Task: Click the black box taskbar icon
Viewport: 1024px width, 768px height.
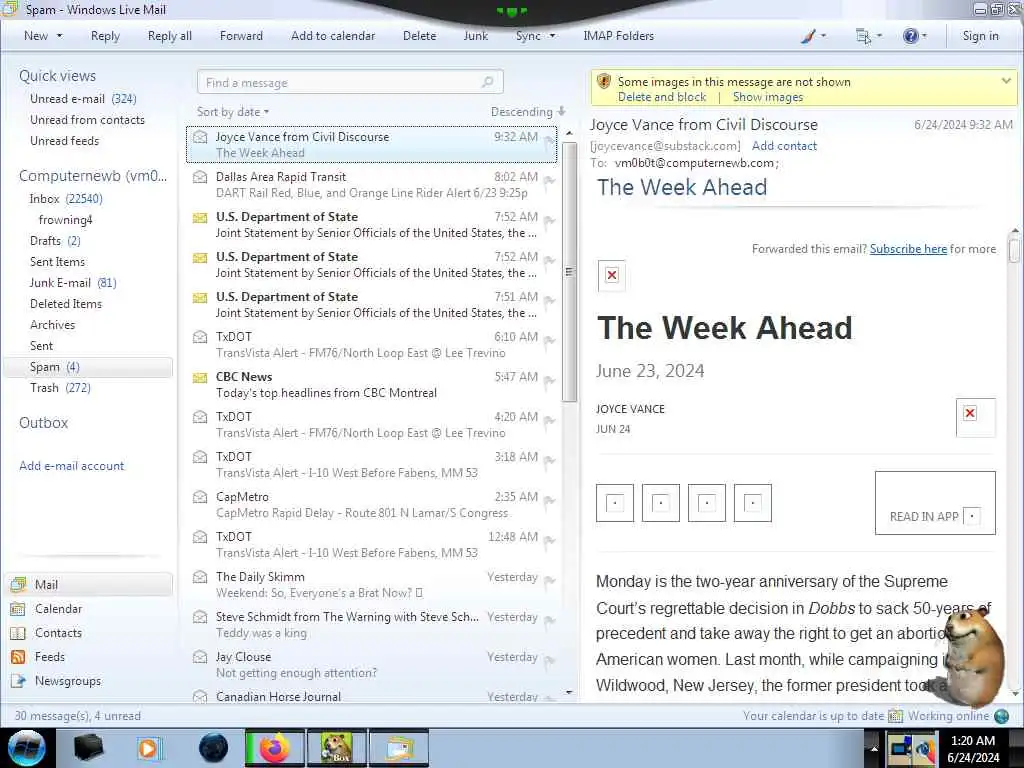Action: [x=88, y=748]
